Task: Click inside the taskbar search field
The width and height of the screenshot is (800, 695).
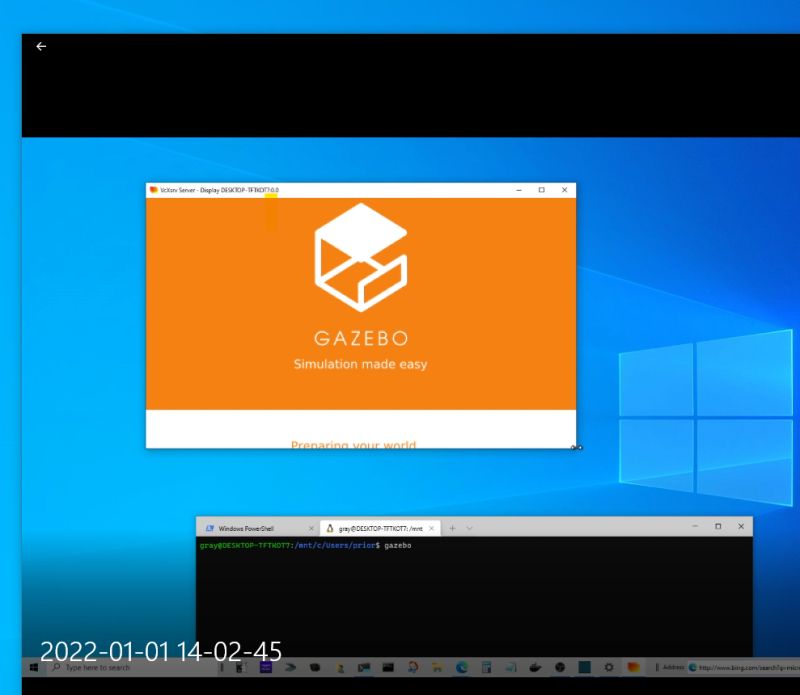Action: (110, 667)
